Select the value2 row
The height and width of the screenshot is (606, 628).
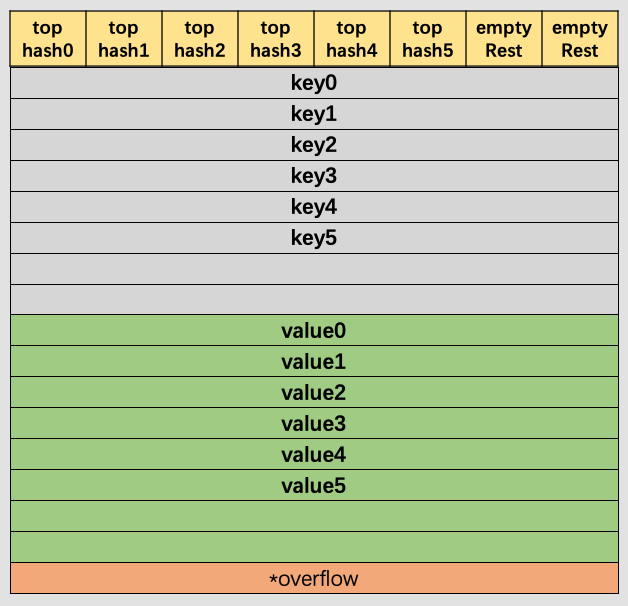coord(314,393)
